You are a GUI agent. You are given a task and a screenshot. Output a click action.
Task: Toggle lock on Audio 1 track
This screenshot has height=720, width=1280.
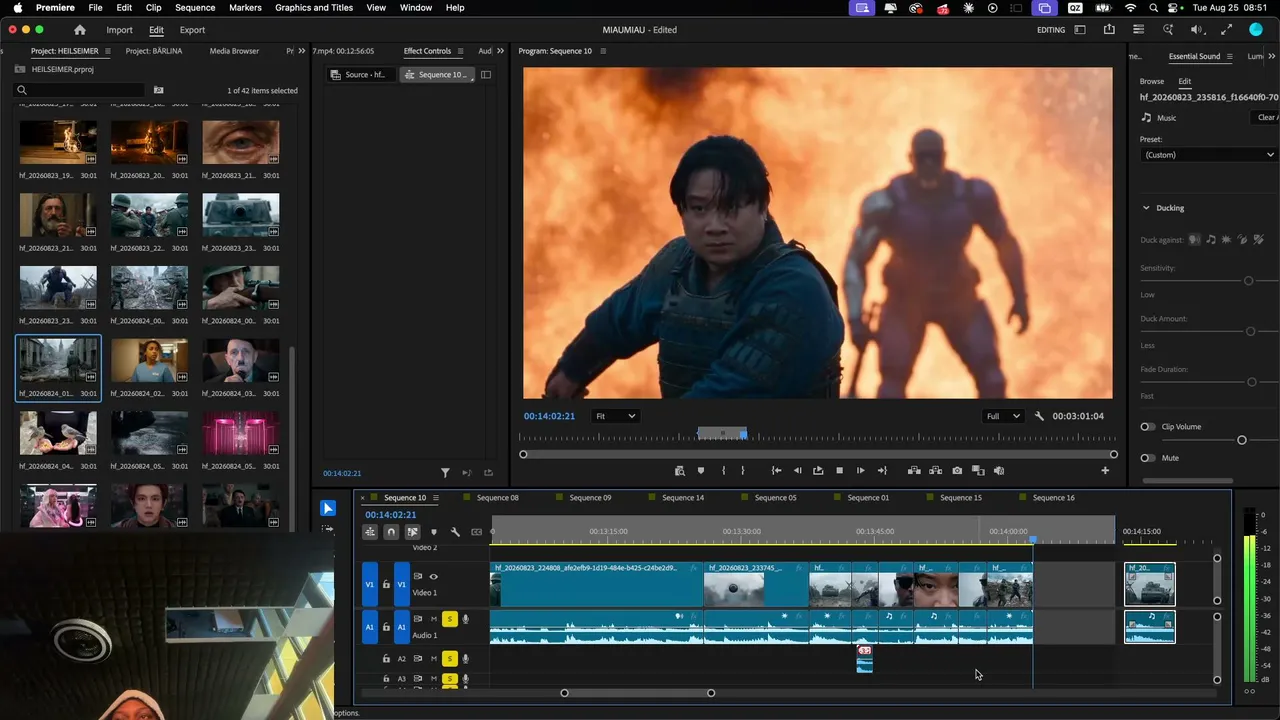pyautogui.click(x=386, y=627)
